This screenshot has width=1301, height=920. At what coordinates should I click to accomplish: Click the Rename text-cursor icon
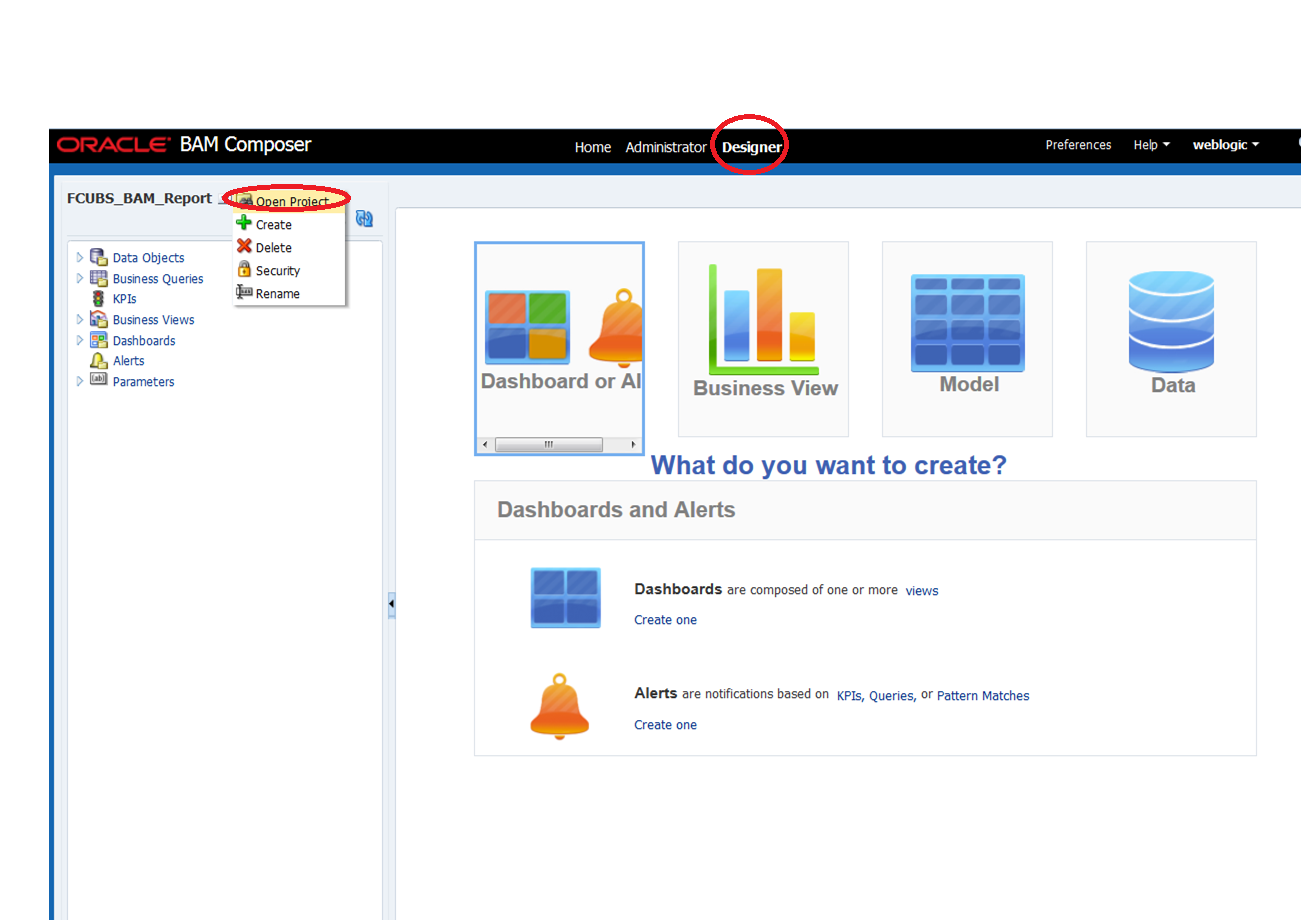244,292
